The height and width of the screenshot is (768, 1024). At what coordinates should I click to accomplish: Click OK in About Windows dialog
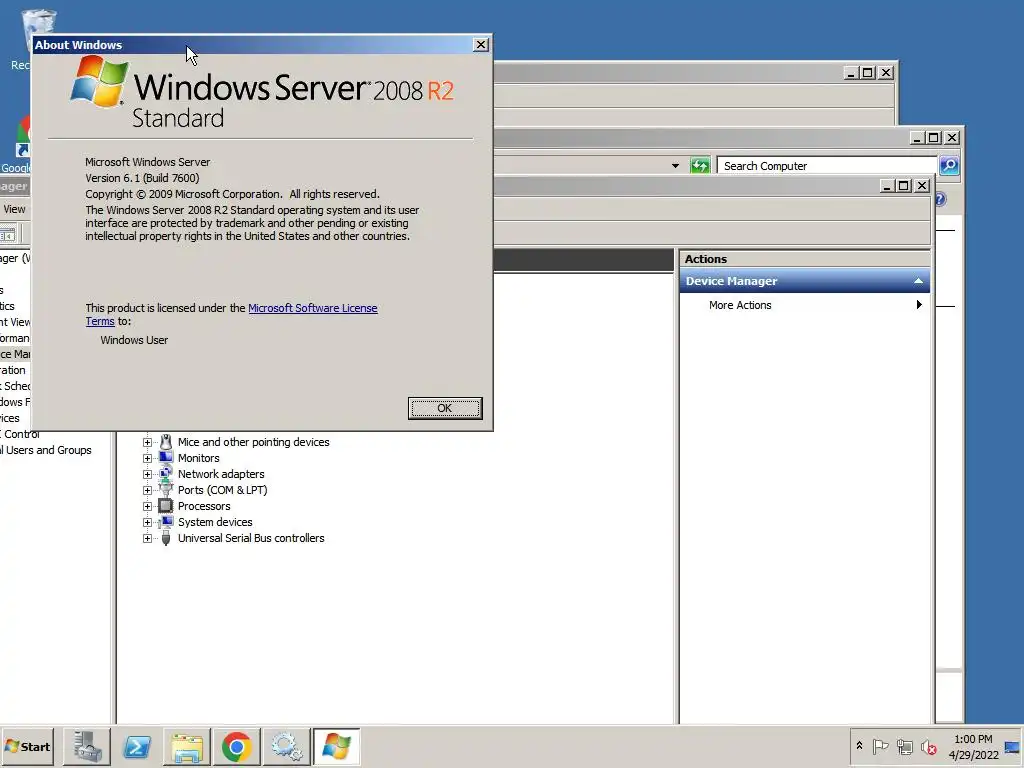tap(445, 408)
